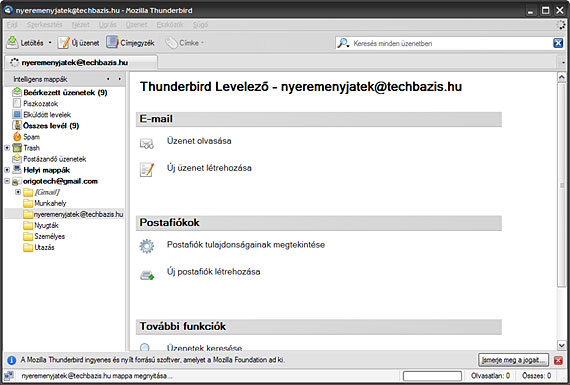570x385 pixels.
Task: Click the E-mail section header
Action: tap(319, 119)
